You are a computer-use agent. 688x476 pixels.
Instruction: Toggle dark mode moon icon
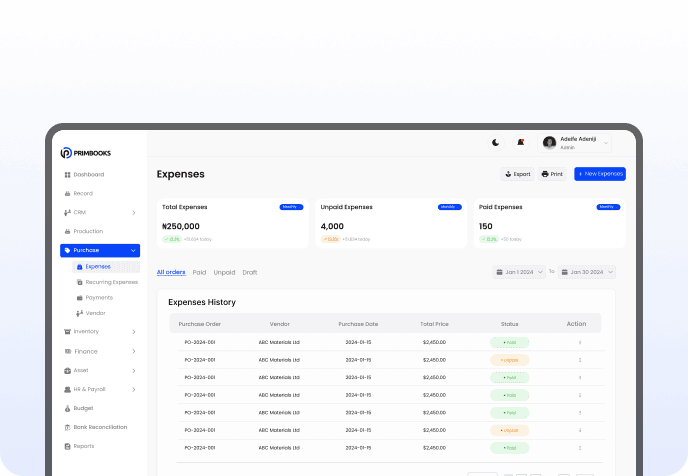[496, 143]
